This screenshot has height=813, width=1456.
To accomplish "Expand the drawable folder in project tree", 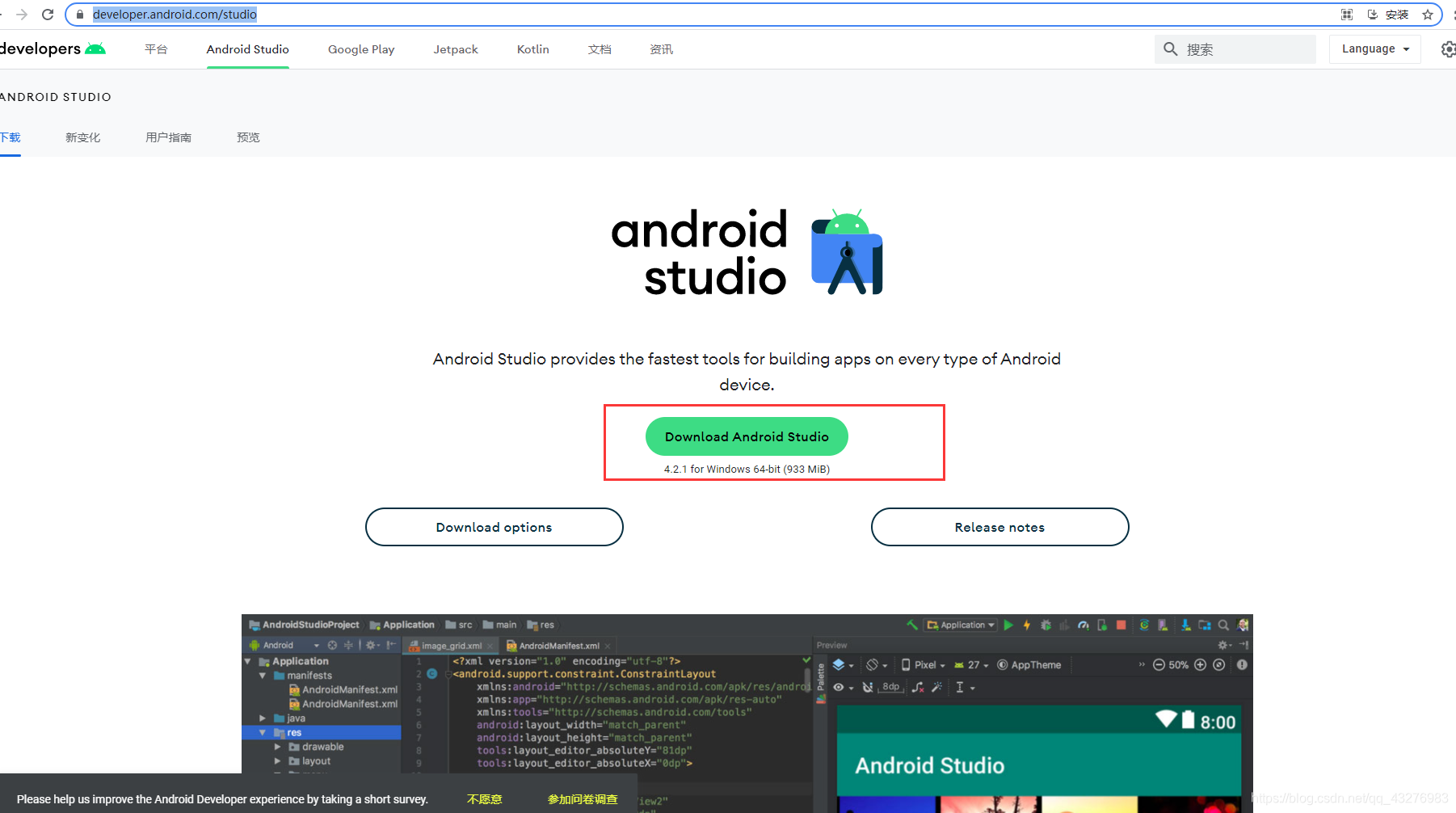I will tap(277, 747).
